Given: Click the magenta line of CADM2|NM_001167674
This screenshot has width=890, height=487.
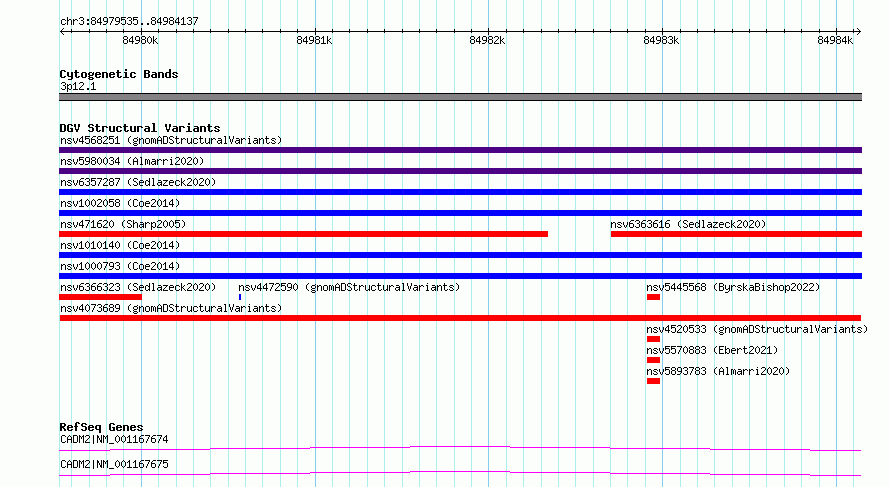Looking at the screenshot, I should (460, 448).
